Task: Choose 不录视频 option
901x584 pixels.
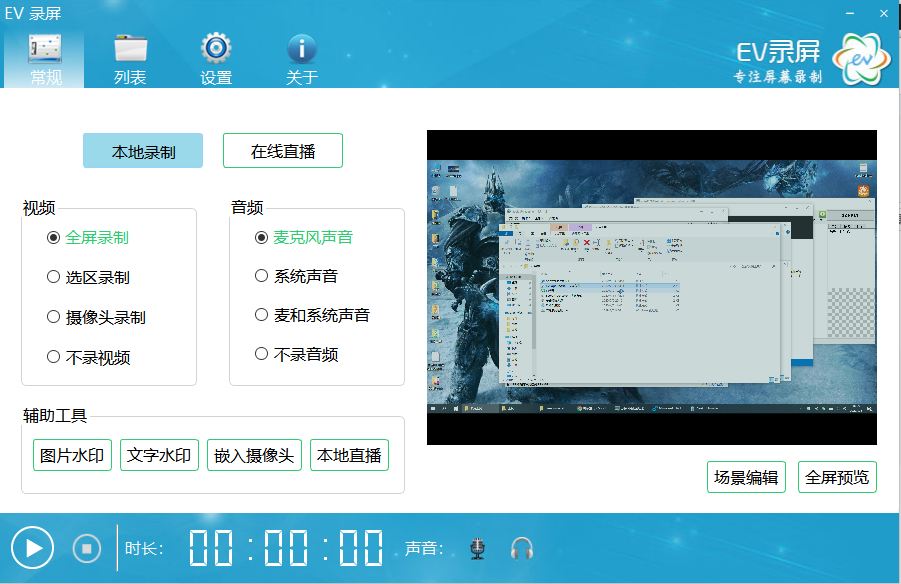Action: (88, 357)
